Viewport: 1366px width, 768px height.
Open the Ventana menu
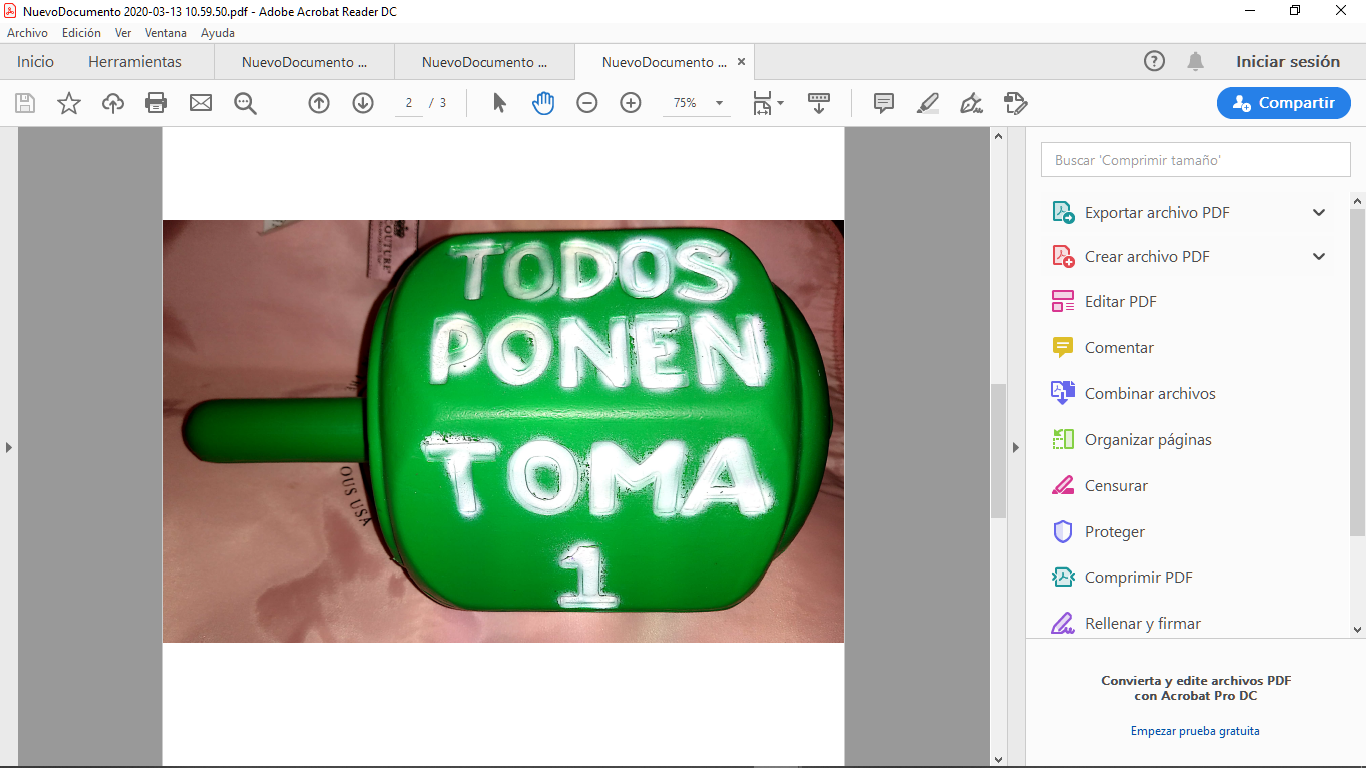[166, 33]
